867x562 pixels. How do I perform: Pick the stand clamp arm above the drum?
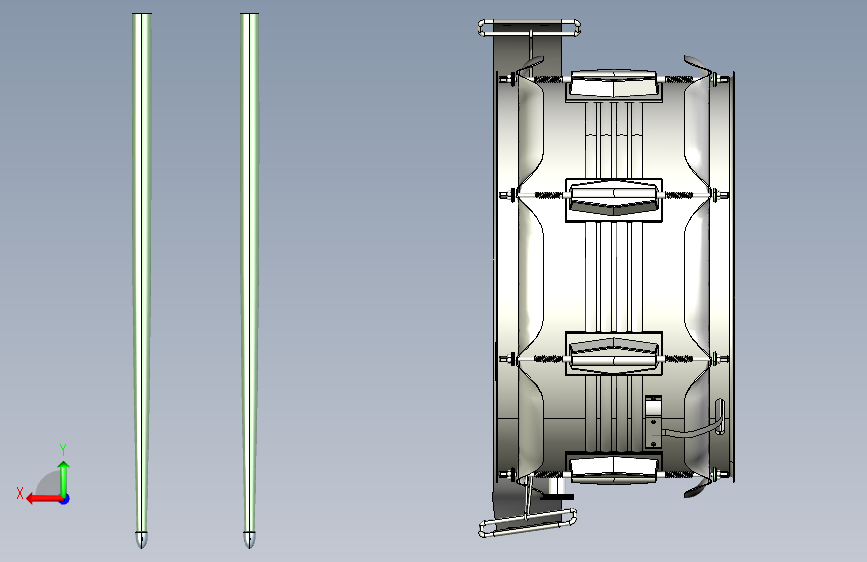tap(529, 28)
